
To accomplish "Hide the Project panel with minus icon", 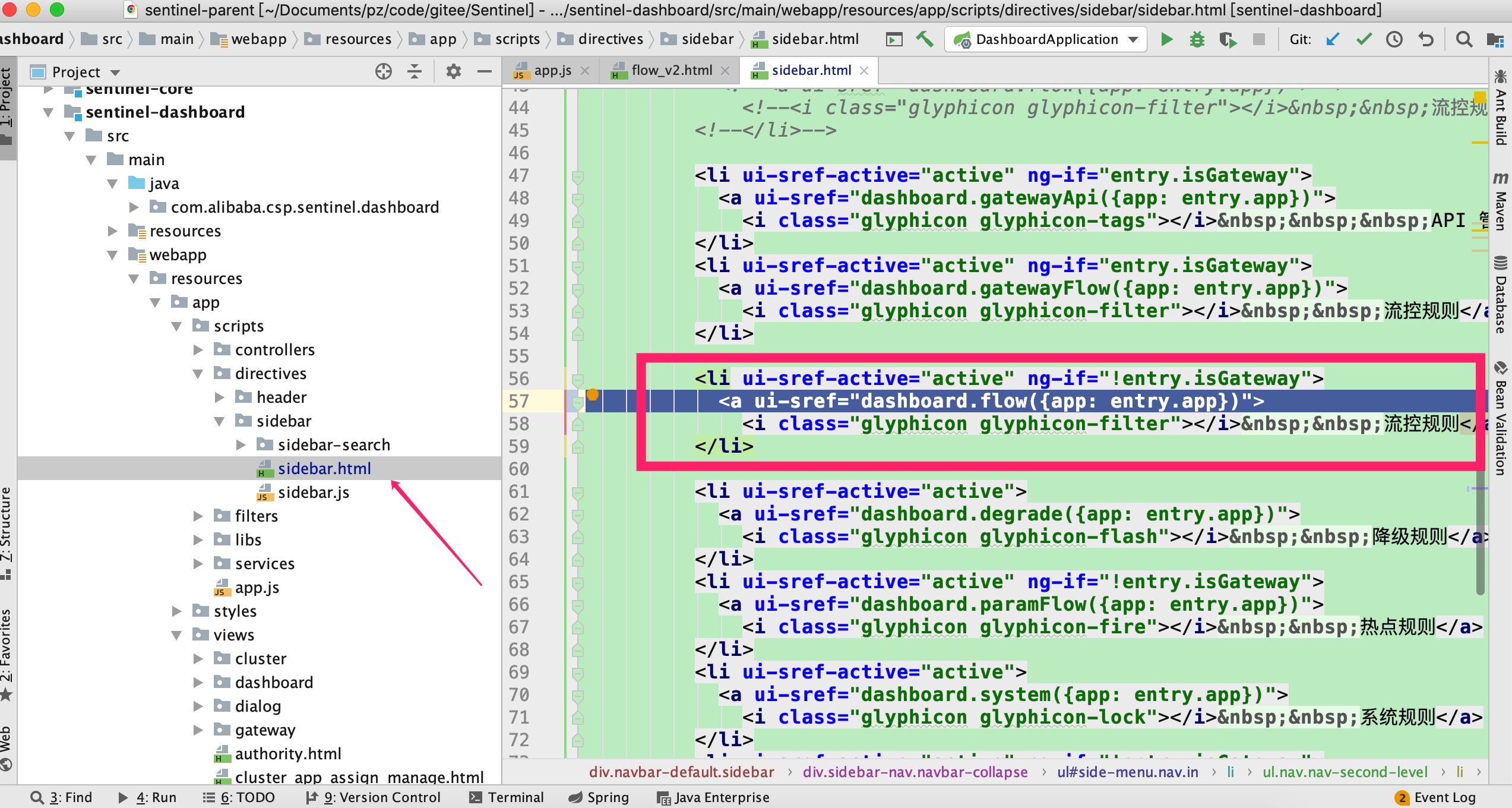I will (485, 72).
